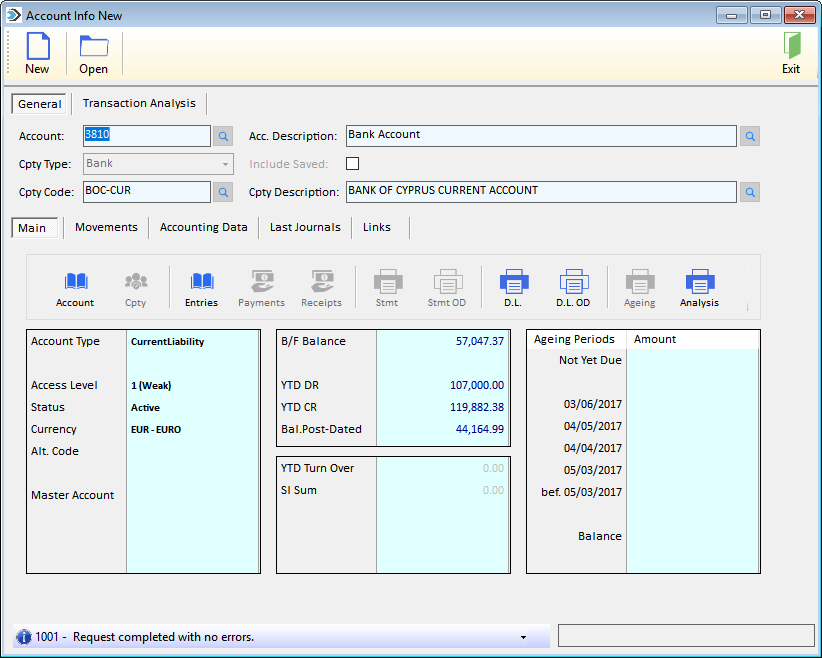
Task: Open the Movements tab
Action: click(106, 228)
